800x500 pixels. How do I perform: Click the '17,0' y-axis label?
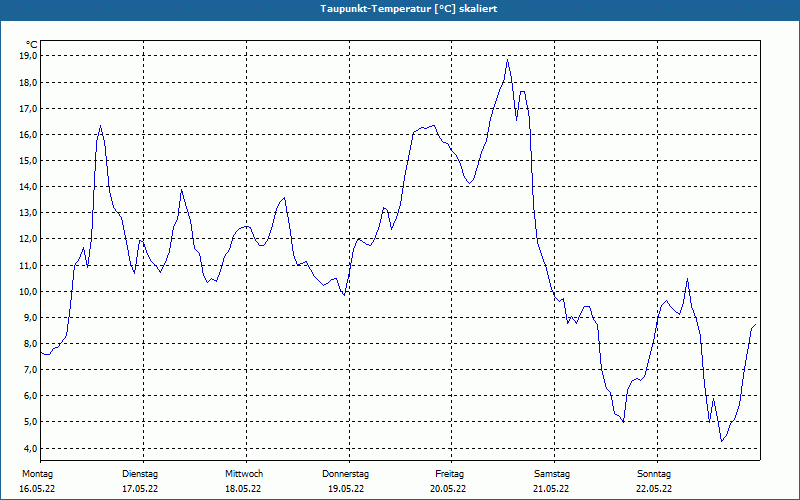point(28,108)
